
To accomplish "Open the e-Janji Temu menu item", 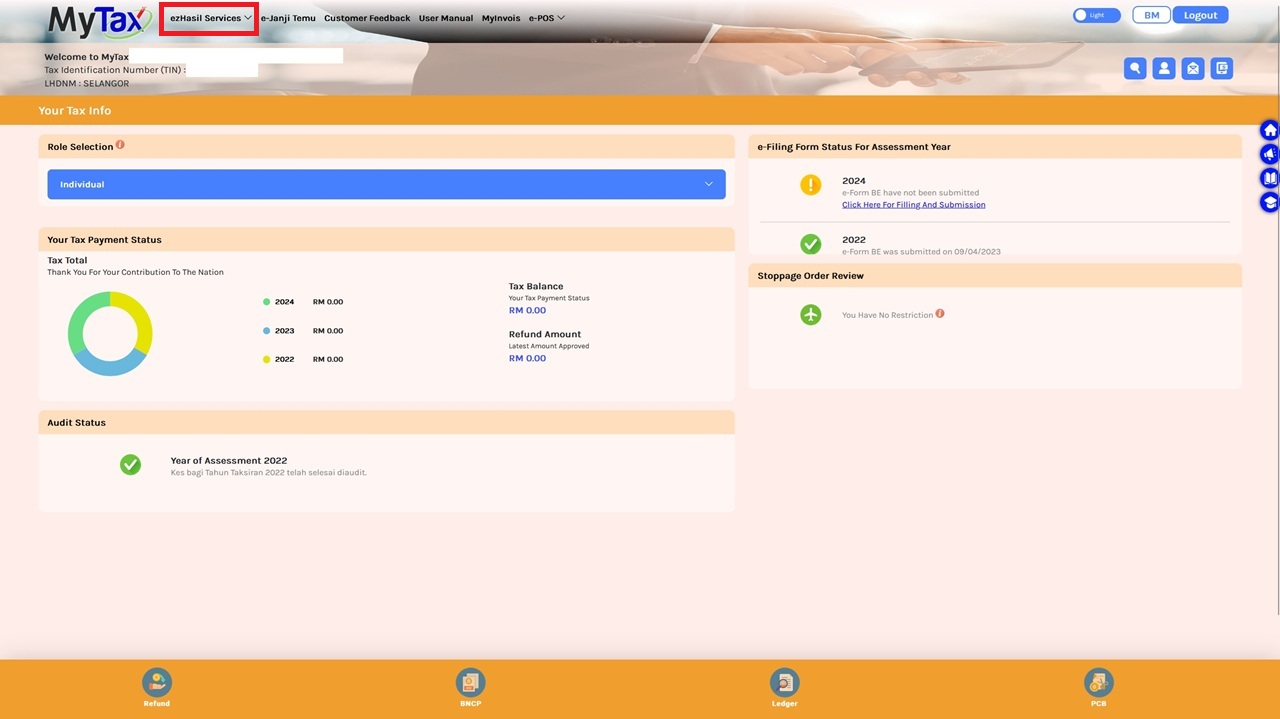I will coord(288,18).
